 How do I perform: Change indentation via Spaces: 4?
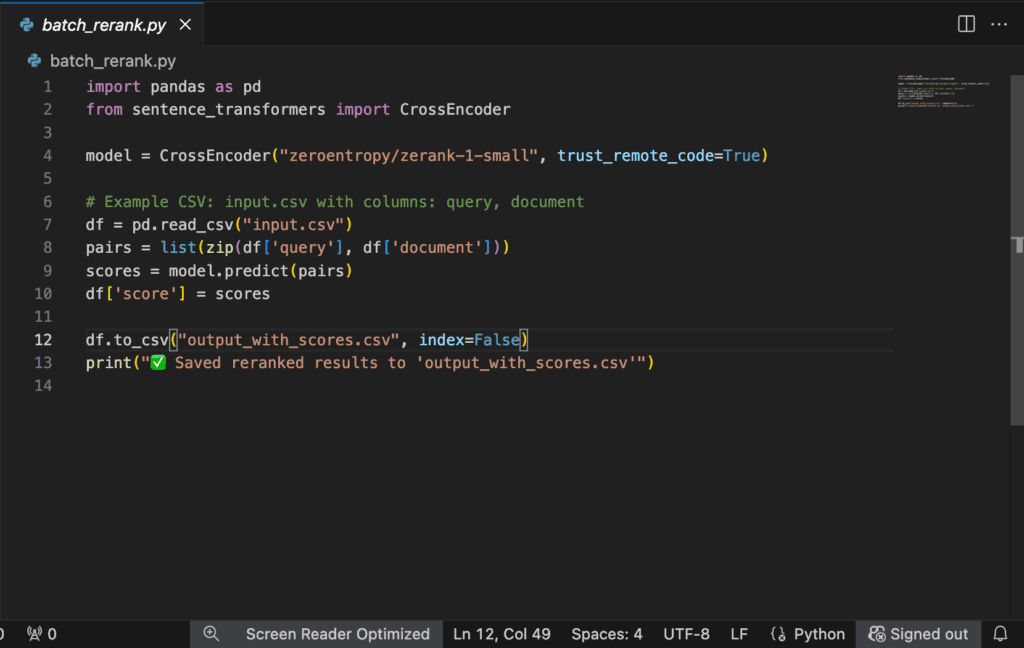(607, 634)
